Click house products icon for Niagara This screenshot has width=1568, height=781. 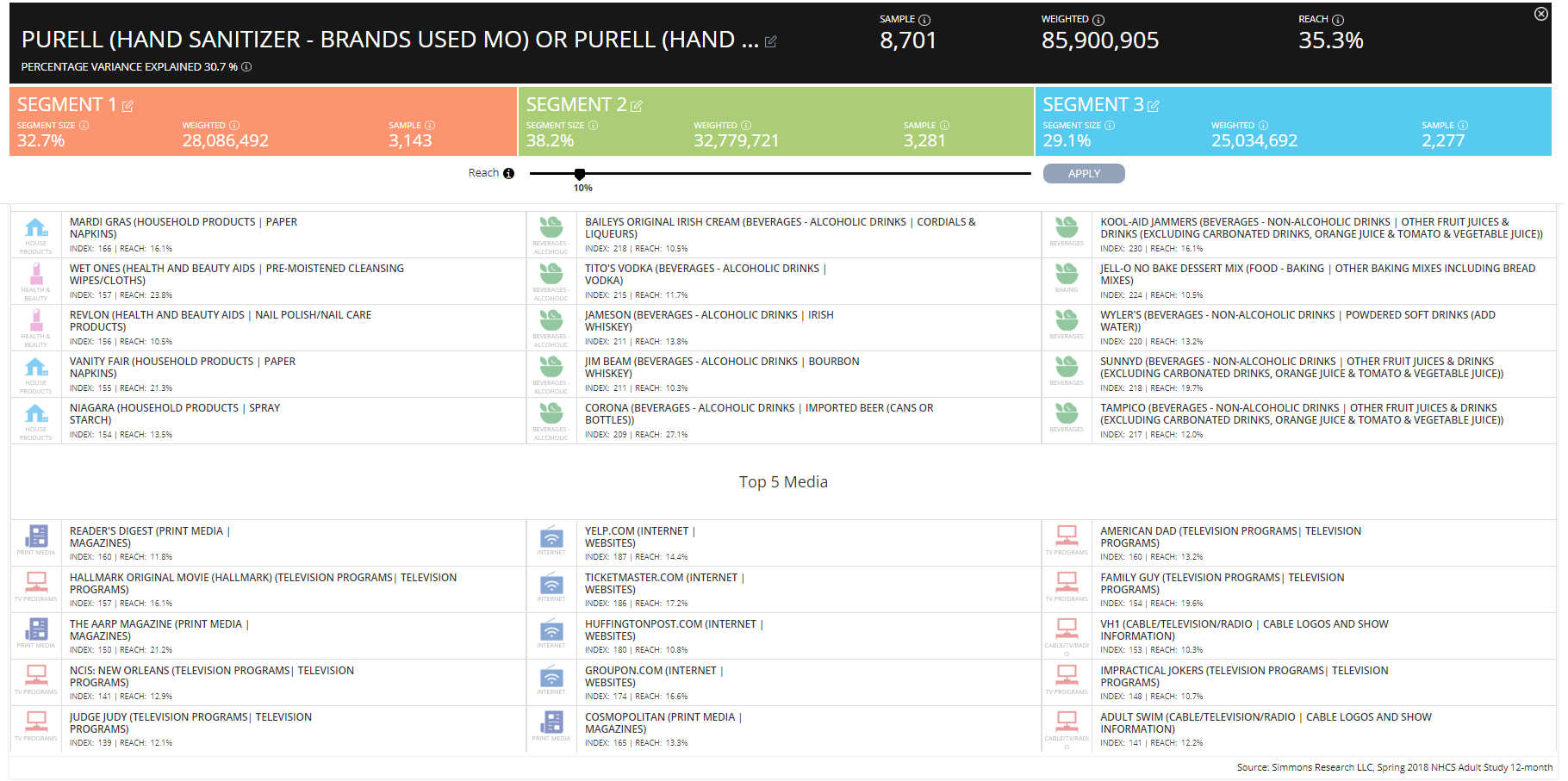click(x=36, y=414)
